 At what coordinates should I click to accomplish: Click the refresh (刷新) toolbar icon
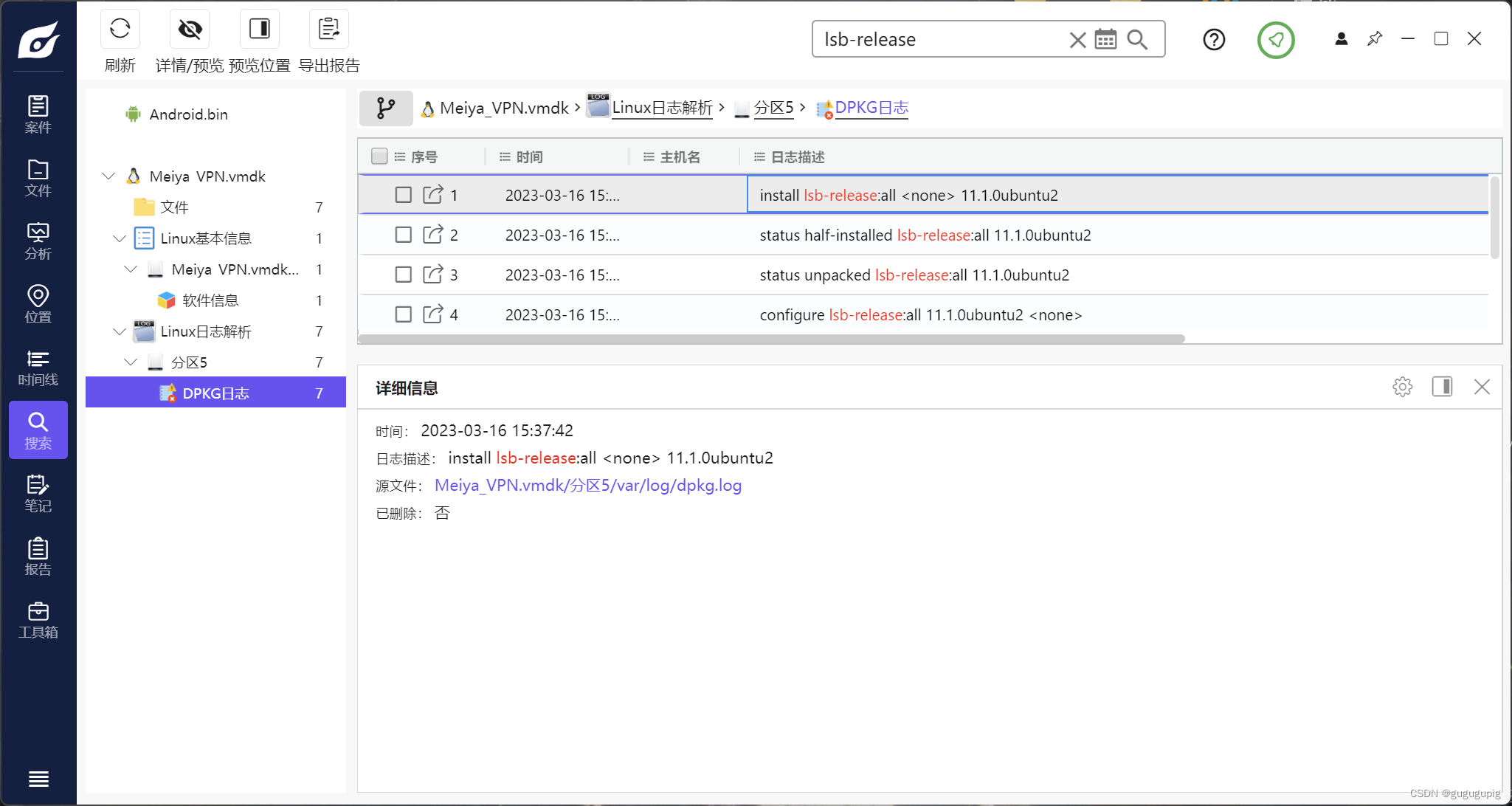120,30
